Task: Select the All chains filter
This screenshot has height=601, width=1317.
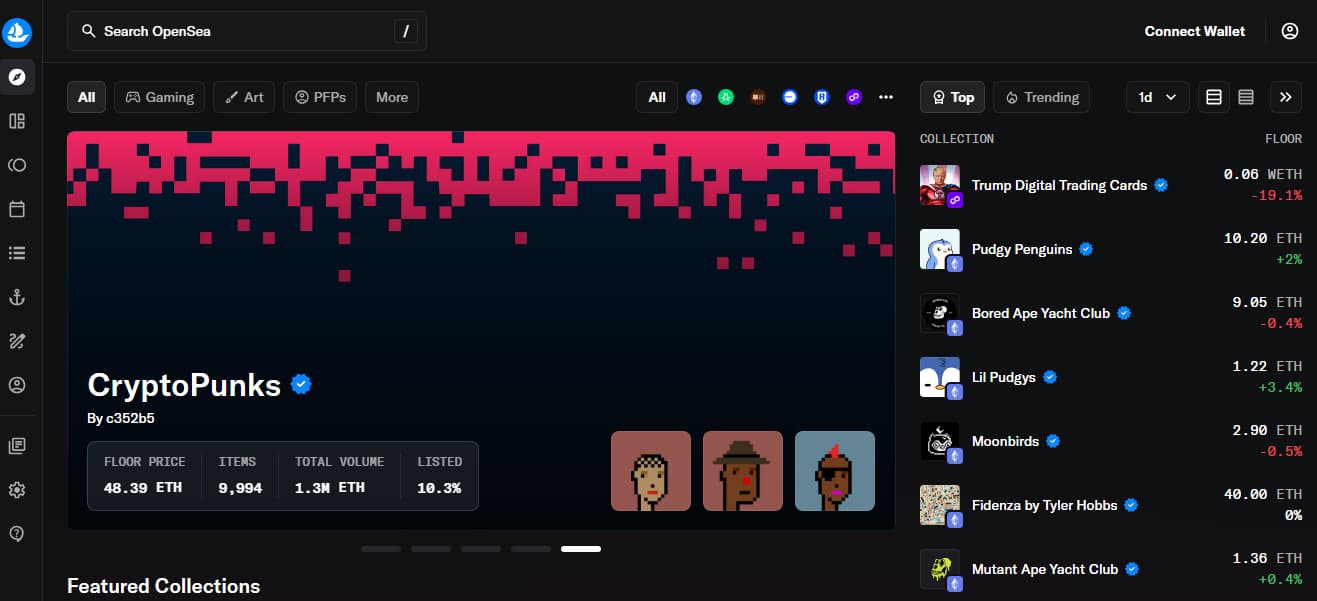Action: pos(657,97)
